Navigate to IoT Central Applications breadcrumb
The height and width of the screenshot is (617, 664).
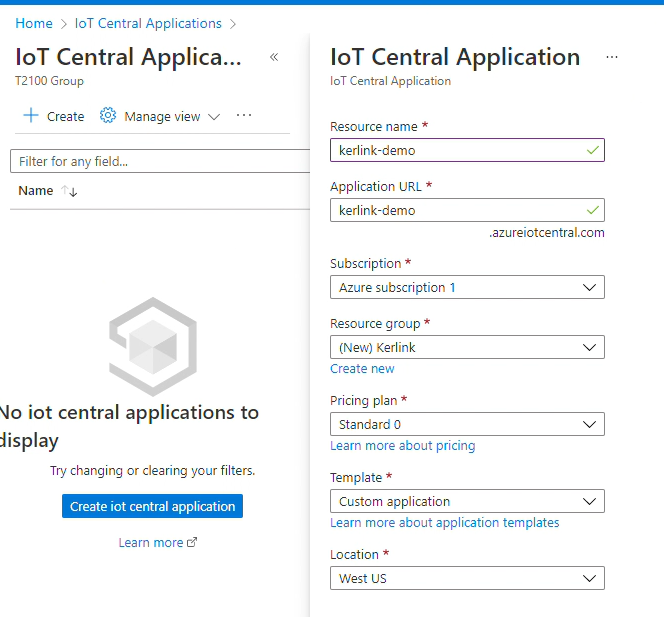click(148, 23)
